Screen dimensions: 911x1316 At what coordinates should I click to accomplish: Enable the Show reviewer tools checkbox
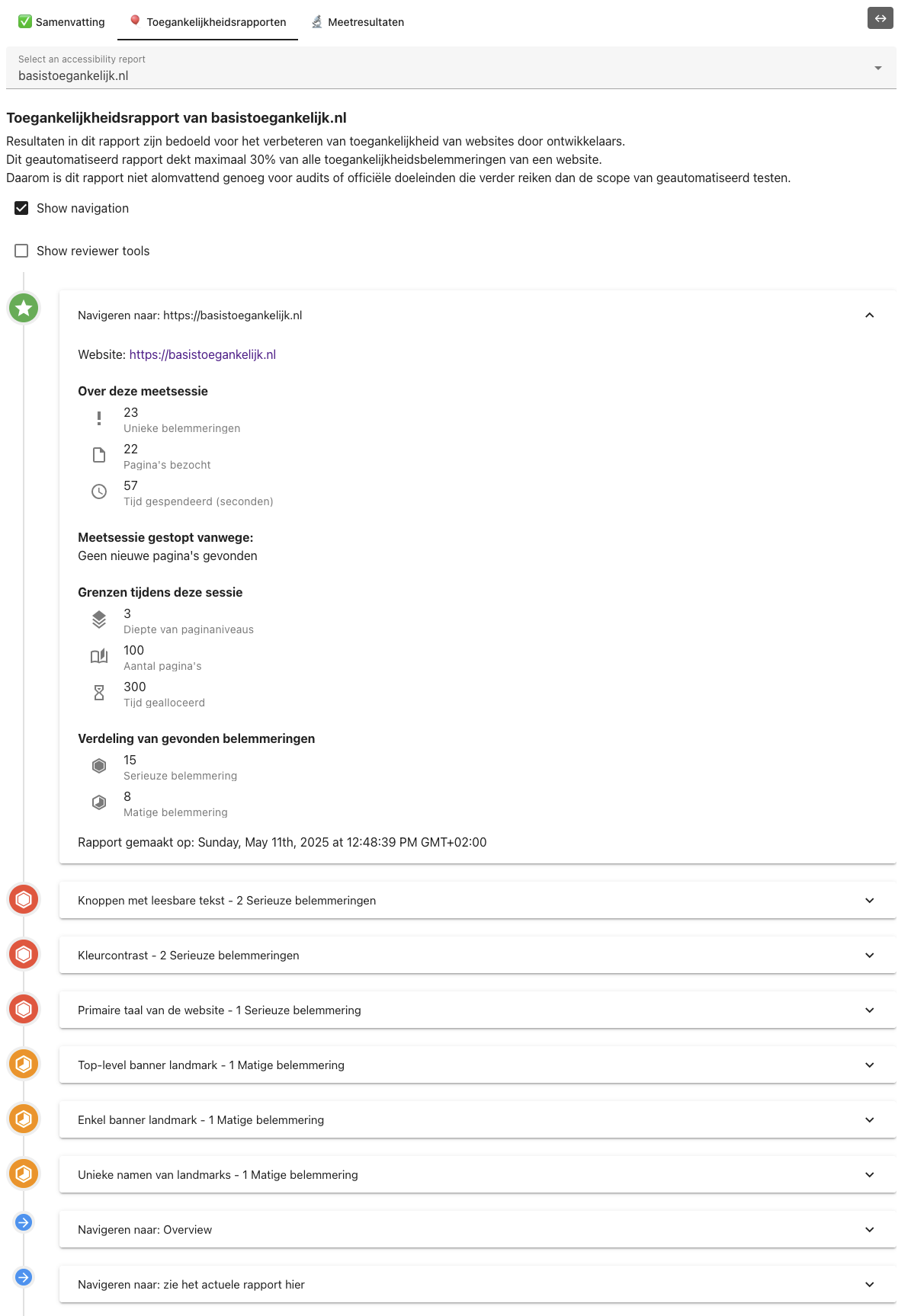(21, 251)
